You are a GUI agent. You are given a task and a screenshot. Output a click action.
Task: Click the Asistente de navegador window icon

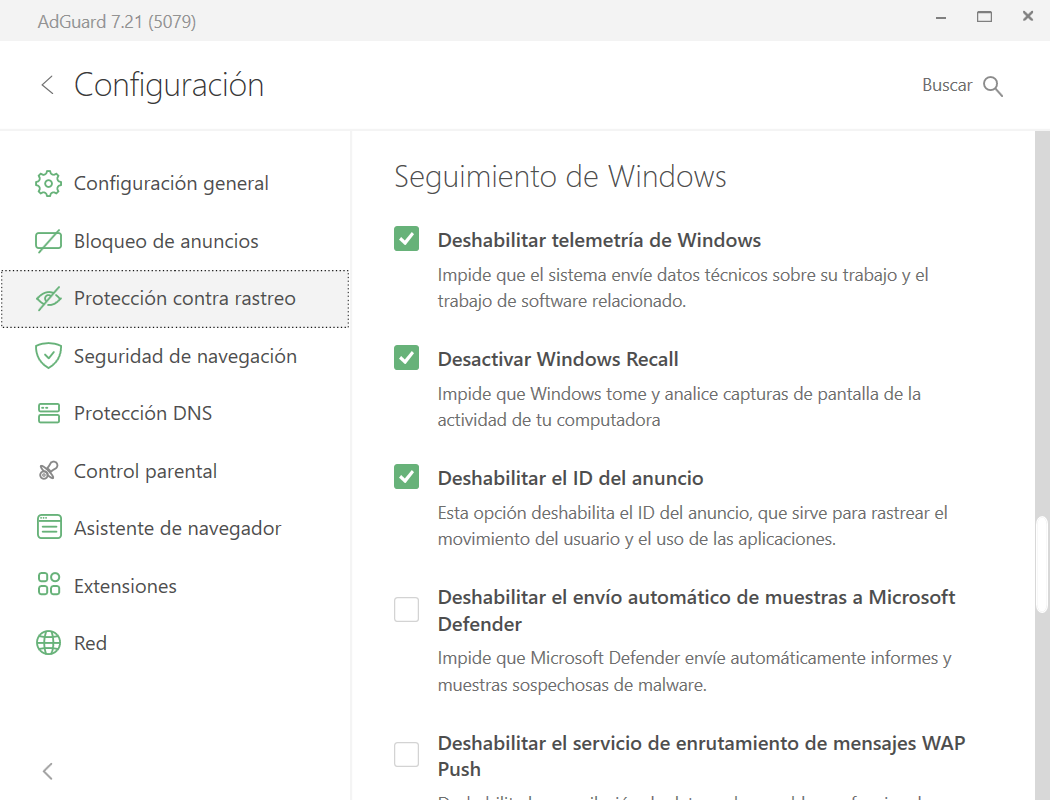(x=48, y=528)
